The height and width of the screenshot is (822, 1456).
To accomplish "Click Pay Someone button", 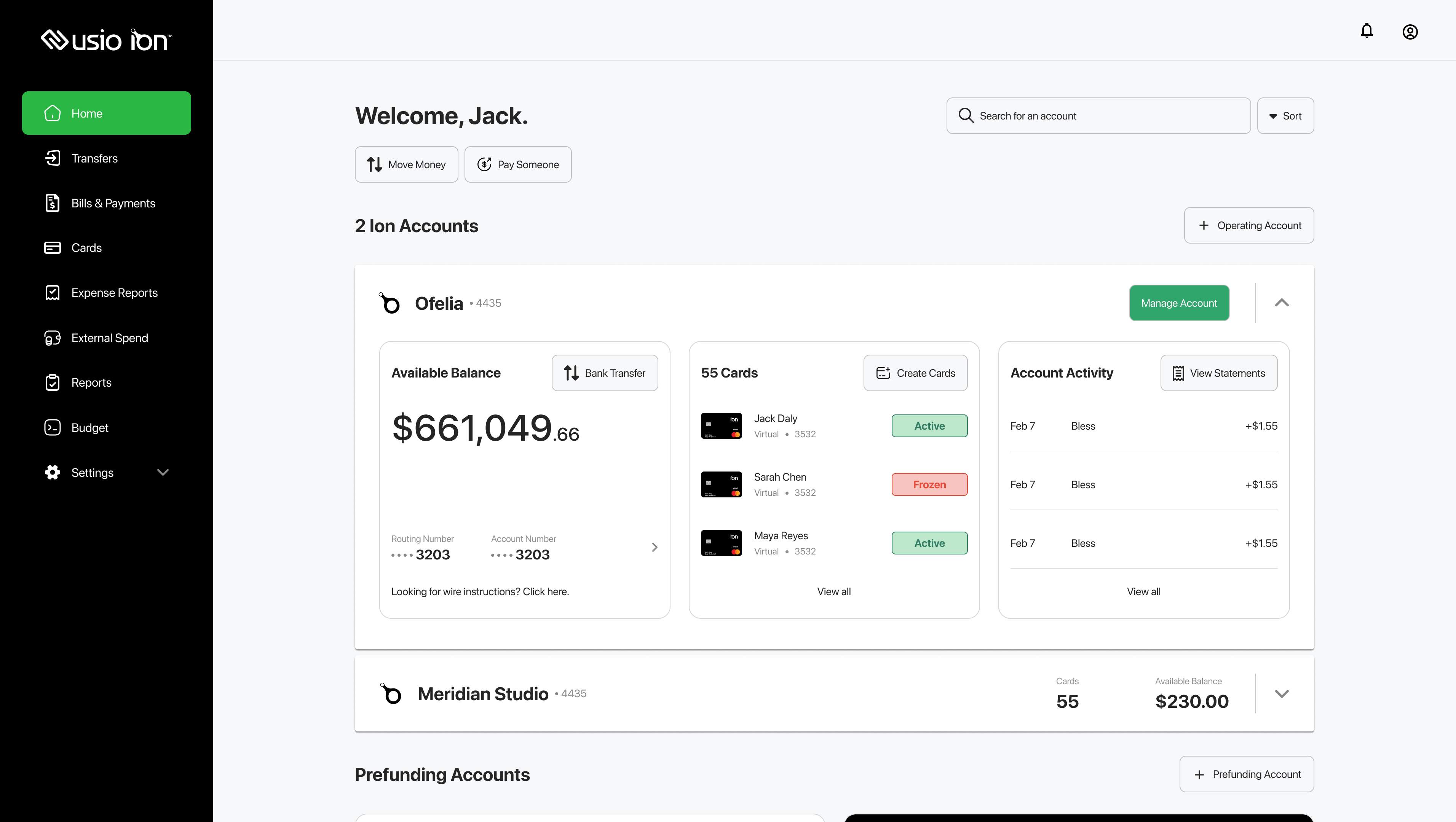I will (x=518, y=164).
